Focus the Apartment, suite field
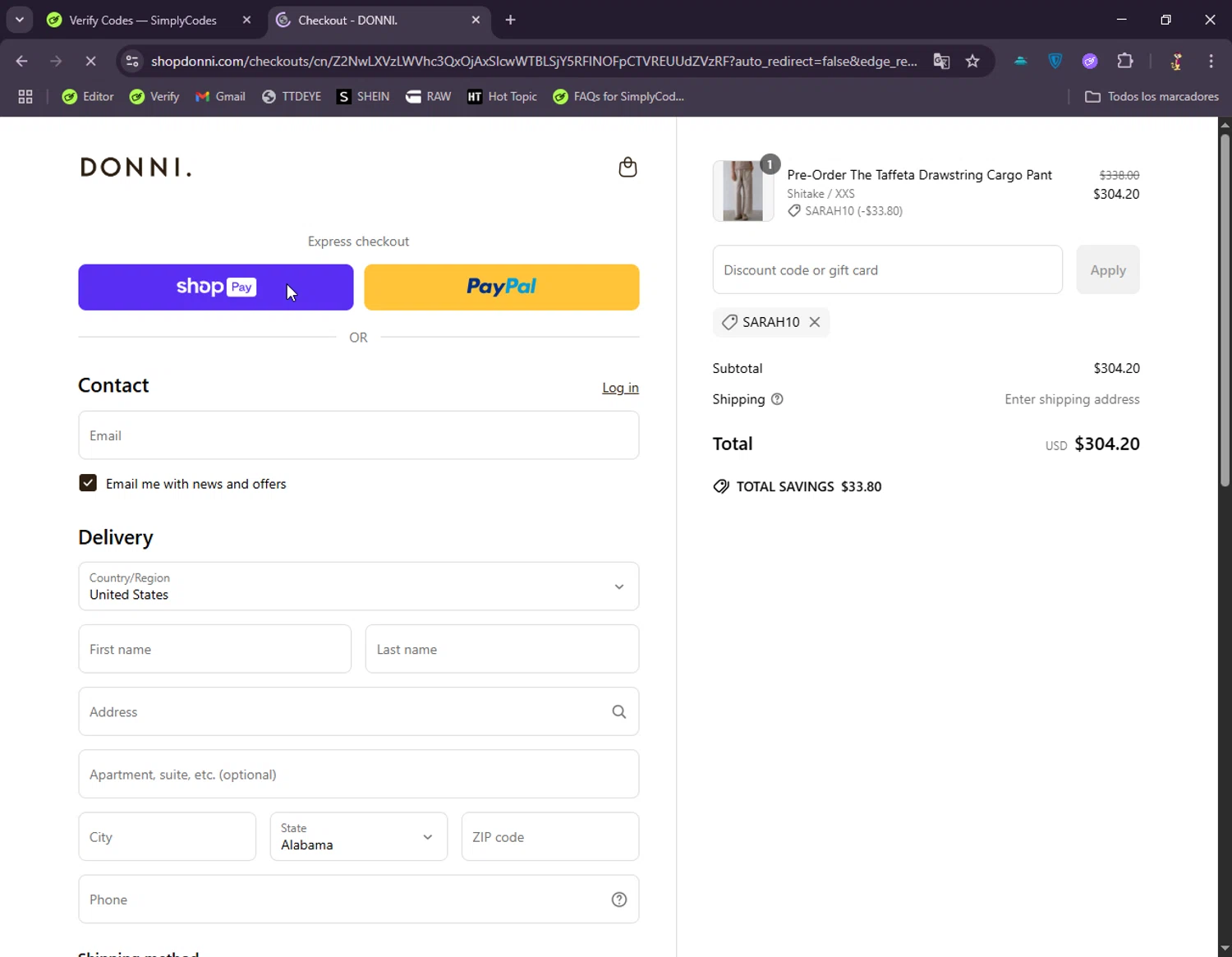The height and width of the screenshot is (957, 1232). [x=359, y=775]
